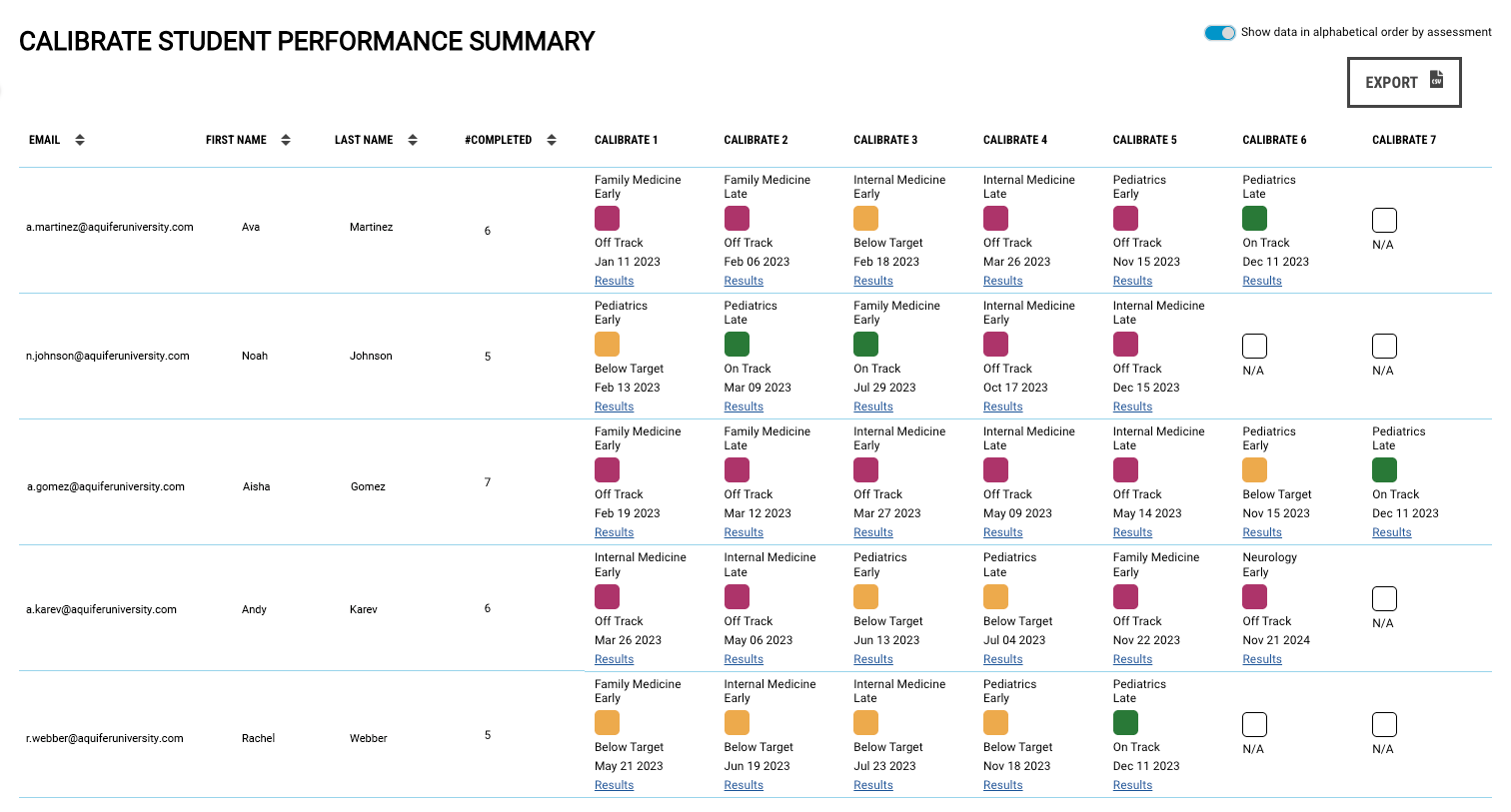The height and width of the screenshot is (812, 1511).
Task: Click the Email column sort arrows icon
Action: [80, 140]
